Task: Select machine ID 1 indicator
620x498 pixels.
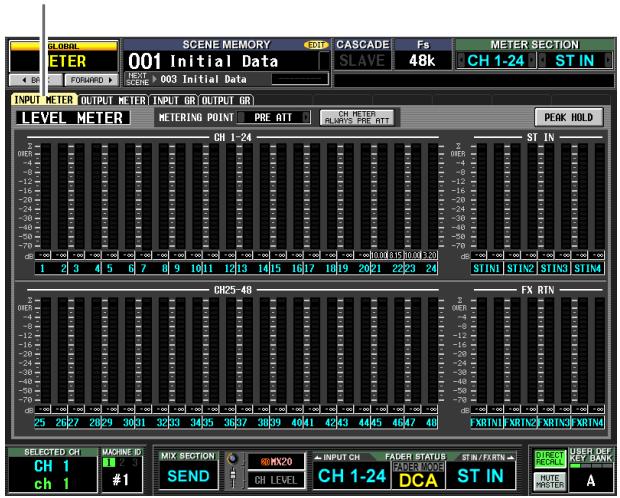Action: 109,462
